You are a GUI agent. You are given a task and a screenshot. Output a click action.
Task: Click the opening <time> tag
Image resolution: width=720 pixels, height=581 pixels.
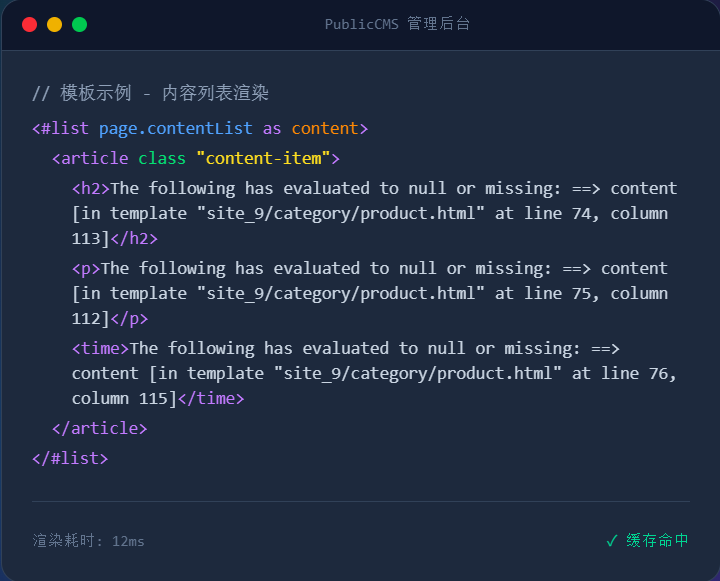click(x=100, y=348)
